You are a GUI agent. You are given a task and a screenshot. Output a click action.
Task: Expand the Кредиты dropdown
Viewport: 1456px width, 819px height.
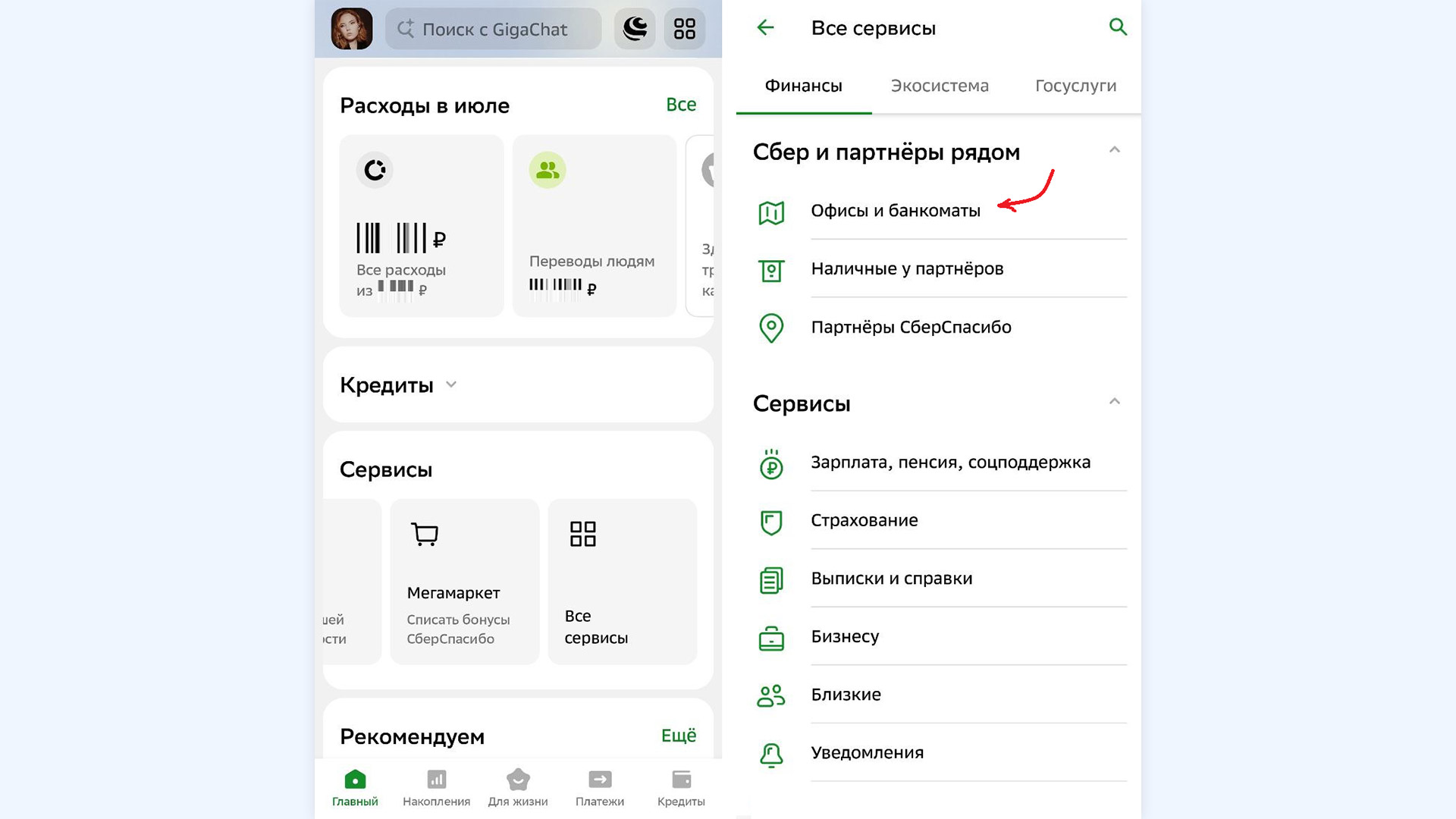pos(451,384)
